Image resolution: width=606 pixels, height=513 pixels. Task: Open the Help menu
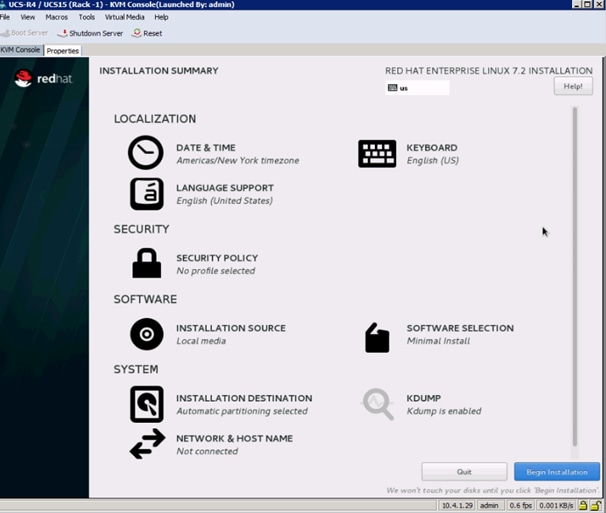(161, 17)
